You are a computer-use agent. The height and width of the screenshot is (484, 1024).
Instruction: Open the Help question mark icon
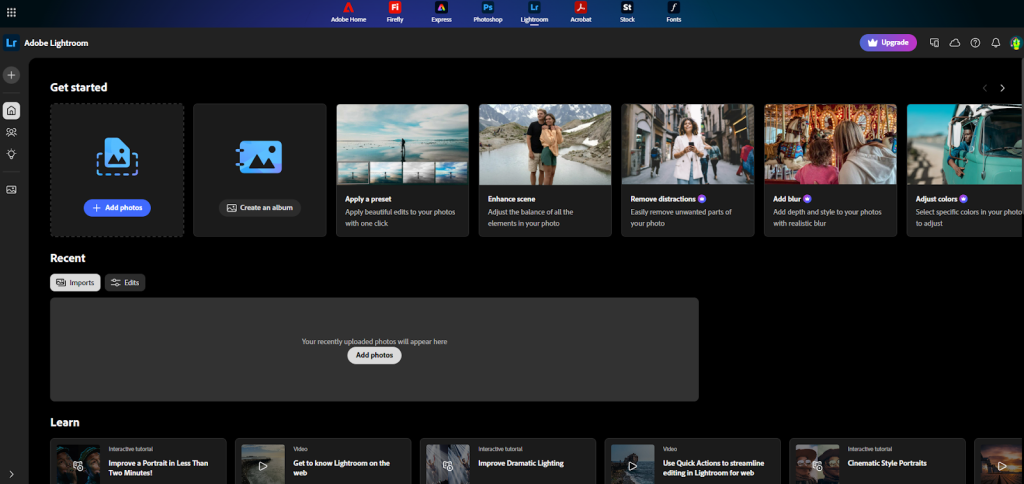(x=975, y=43)
